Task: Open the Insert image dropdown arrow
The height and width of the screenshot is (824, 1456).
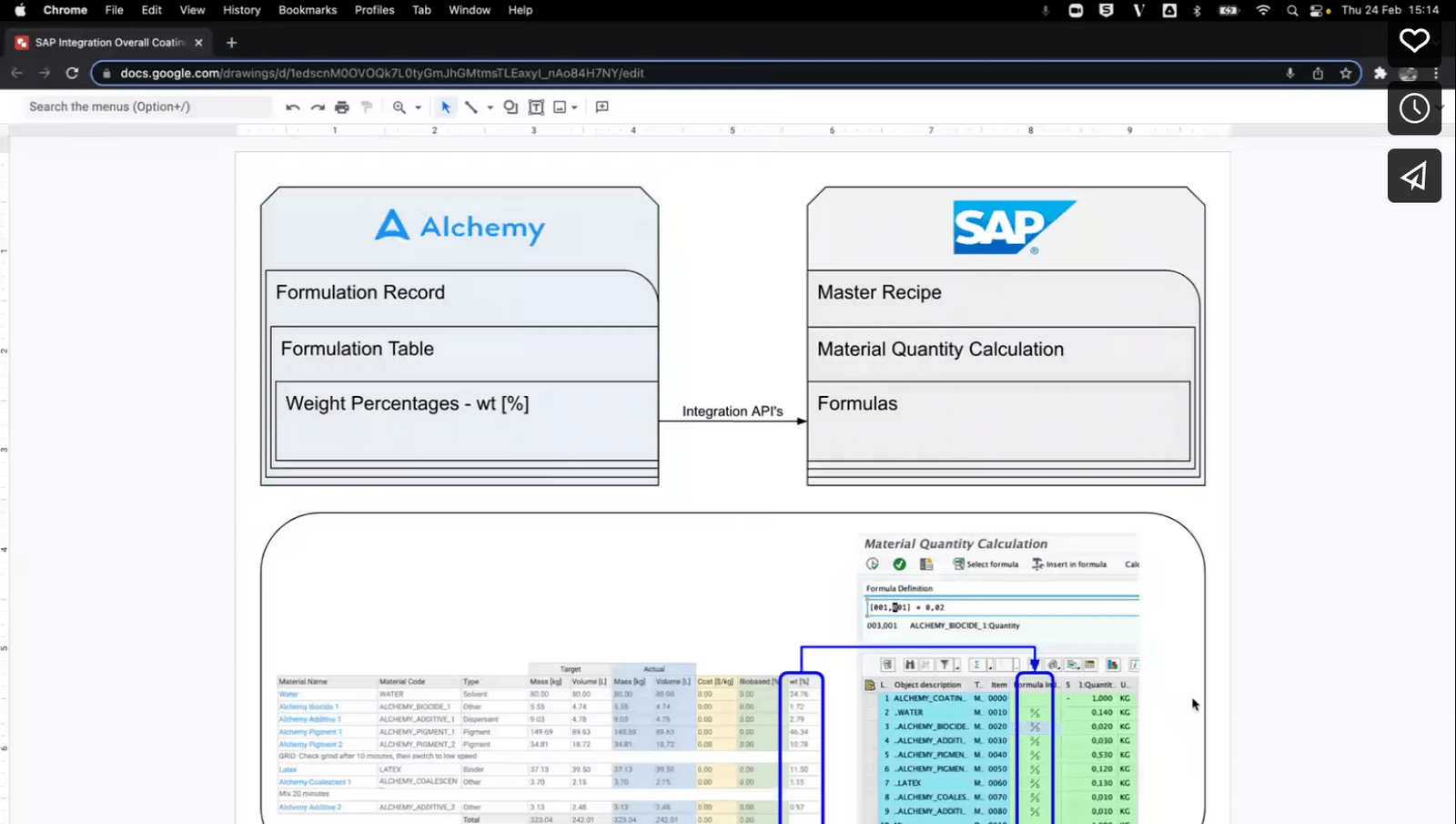Action: click(x=575, y=107)
